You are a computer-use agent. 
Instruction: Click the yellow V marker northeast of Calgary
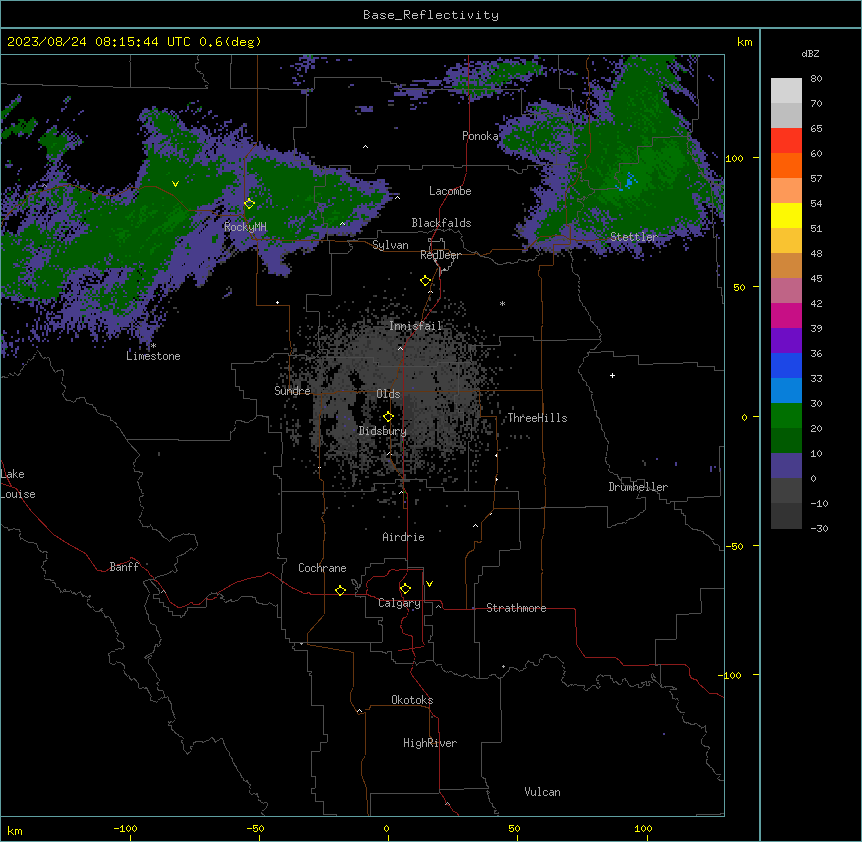(429, 584)
